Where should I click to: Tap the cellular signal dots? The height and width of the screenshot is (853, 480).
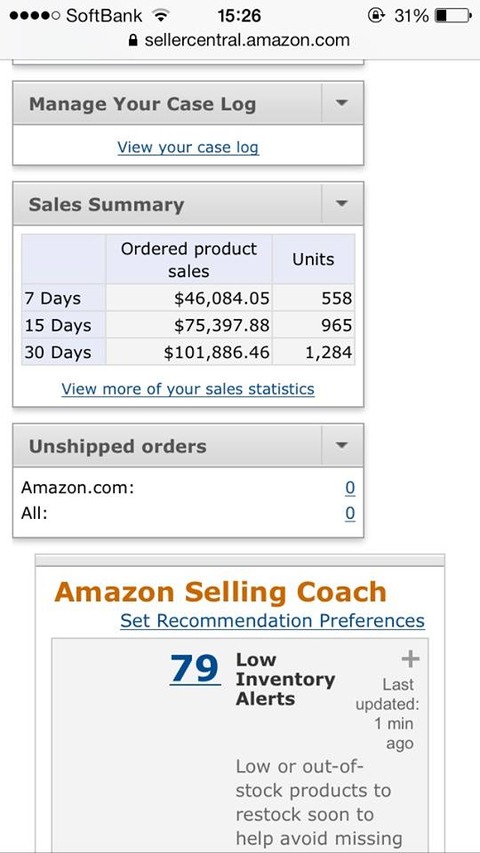(x=34, y=16)
